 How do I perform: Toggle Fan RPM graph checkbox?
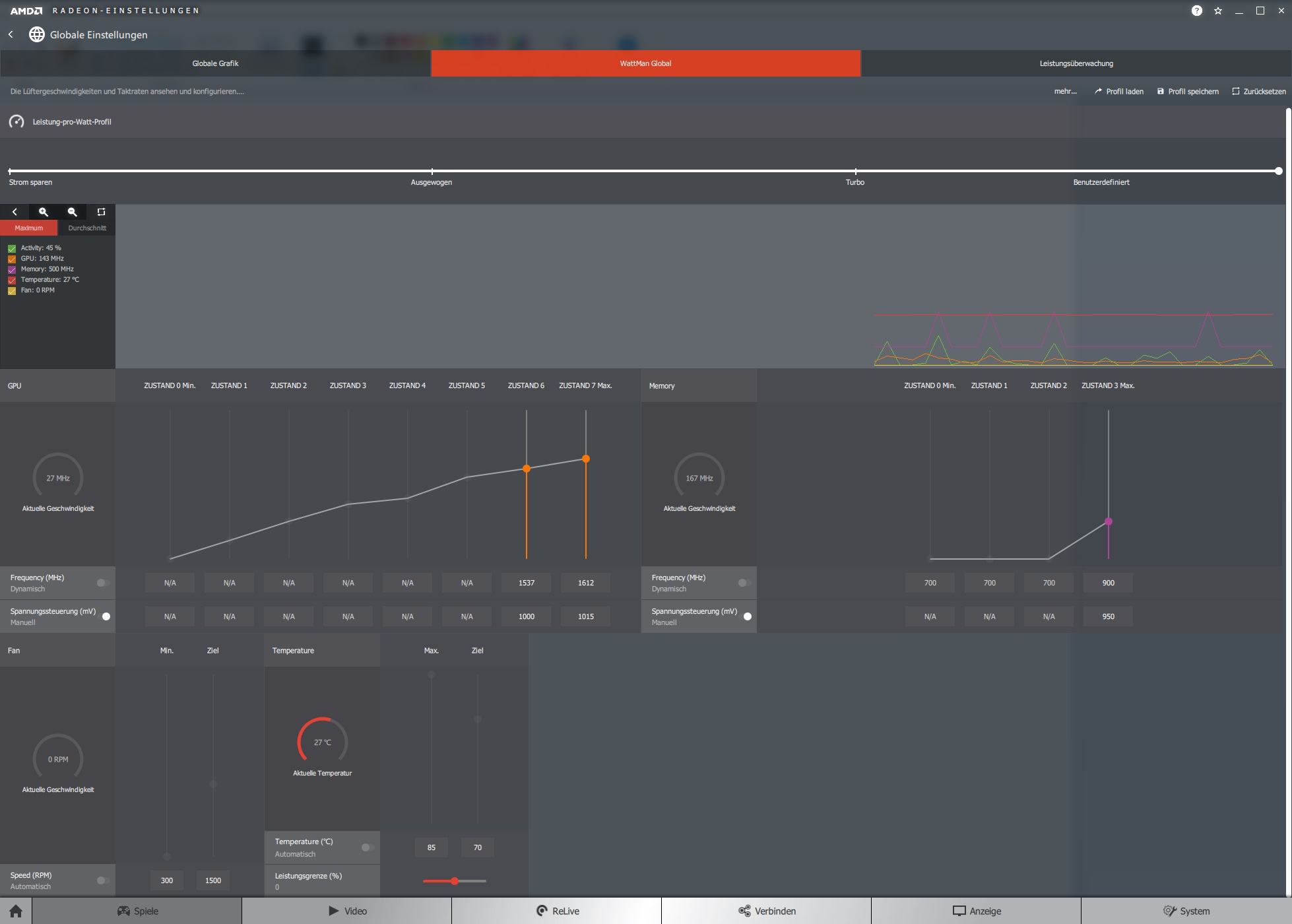(12, 290)
